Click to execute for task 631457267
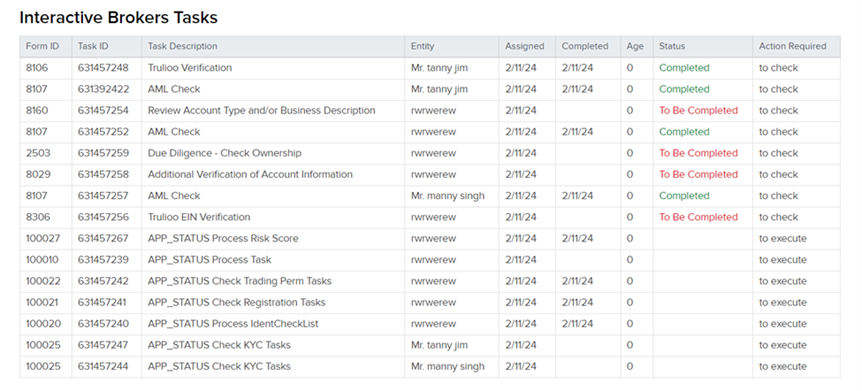Image resolution: width=862 pixels, height=391 pixels. pyautogui.click(x=783, y=239)
